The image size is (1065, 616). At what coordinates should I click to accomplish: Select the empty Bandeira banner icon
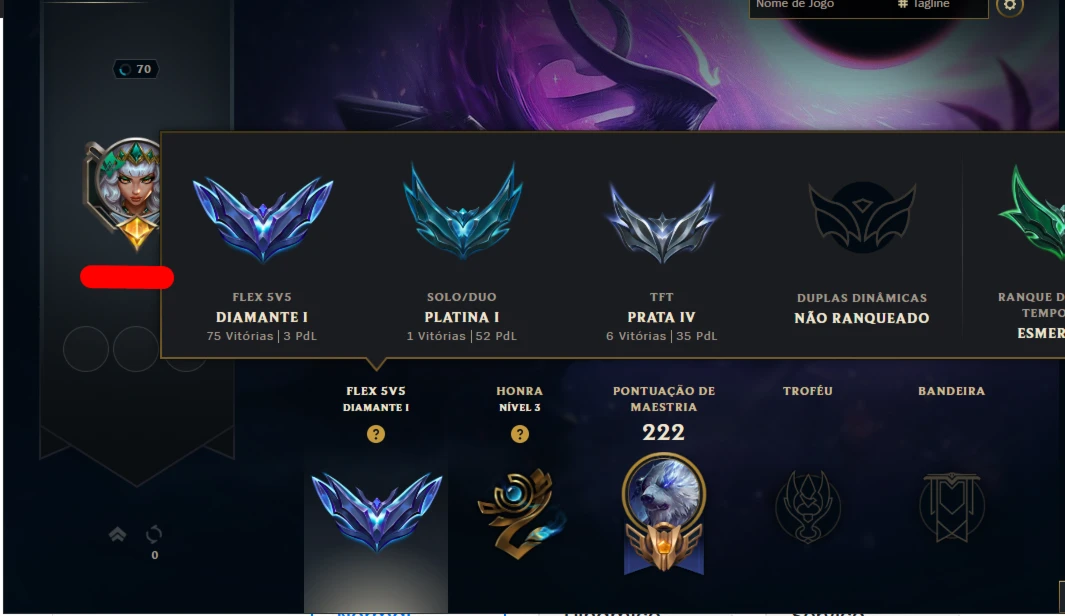952,507
